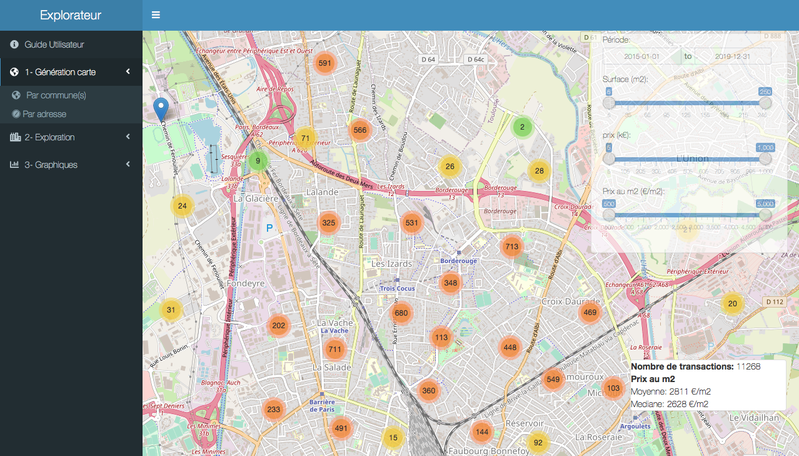Screen dimensions: 799x456
Task: Click the blue location pin marker
Action: [161, 110]
